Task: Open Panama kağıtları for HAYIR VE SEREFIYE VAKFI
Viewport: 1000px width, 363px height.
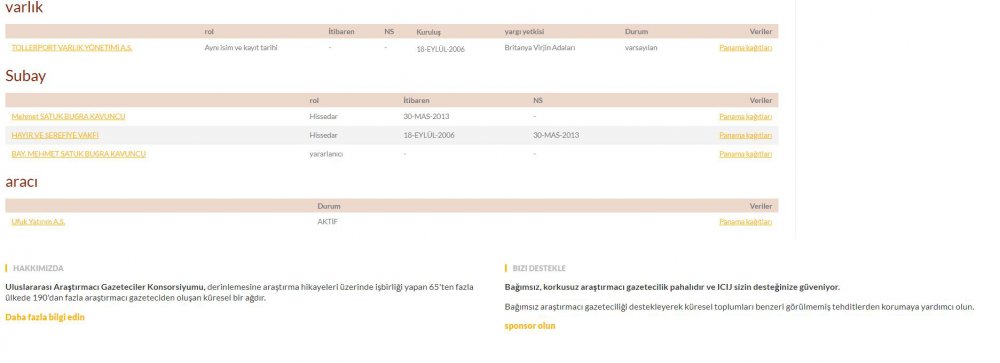Action: point(746,135)
